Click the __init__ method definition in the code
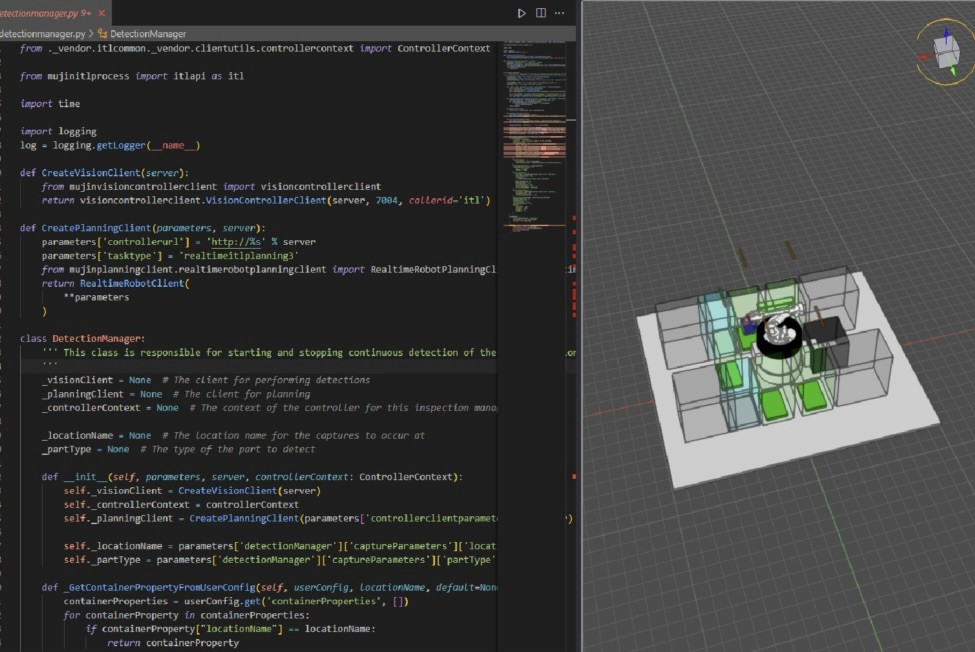 click(x=88, y=476)
